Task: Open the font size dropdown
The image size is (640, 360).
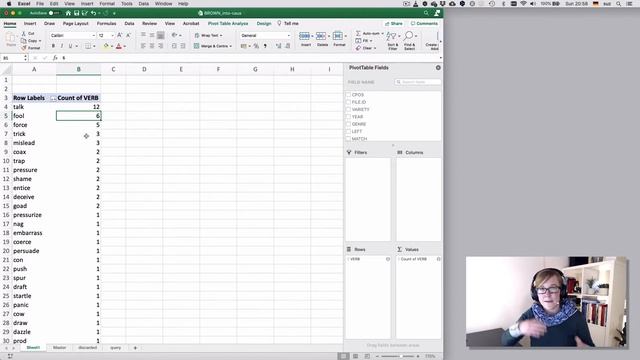Action: click(x=112, y=36)
